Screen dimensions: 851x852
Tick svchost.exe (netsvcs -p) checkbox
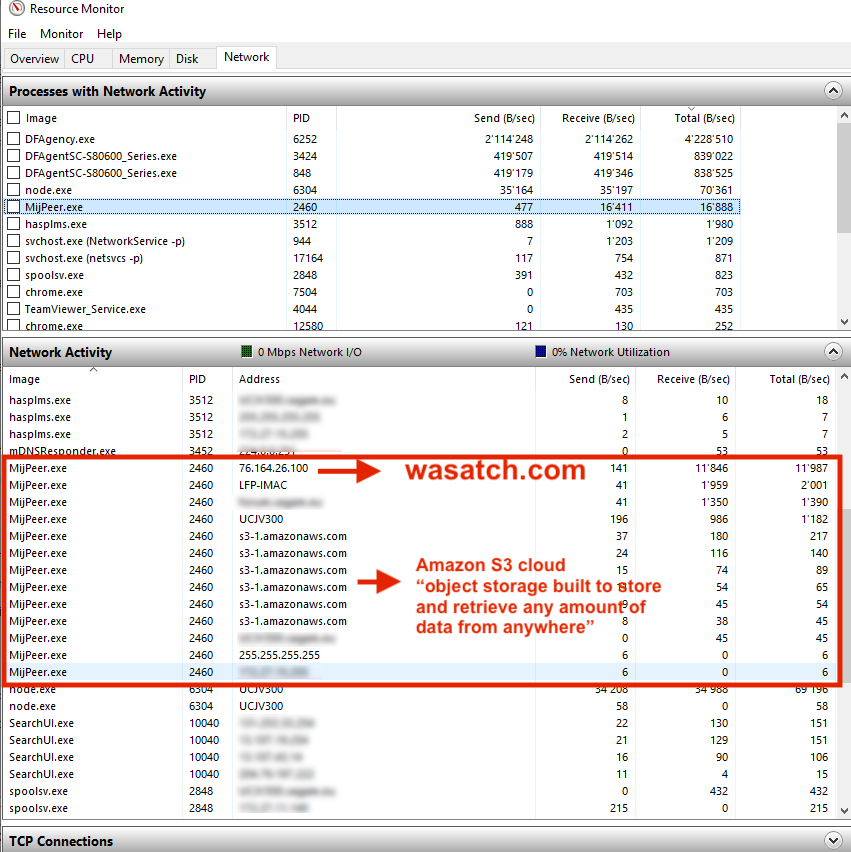click(x=14, y=258)
